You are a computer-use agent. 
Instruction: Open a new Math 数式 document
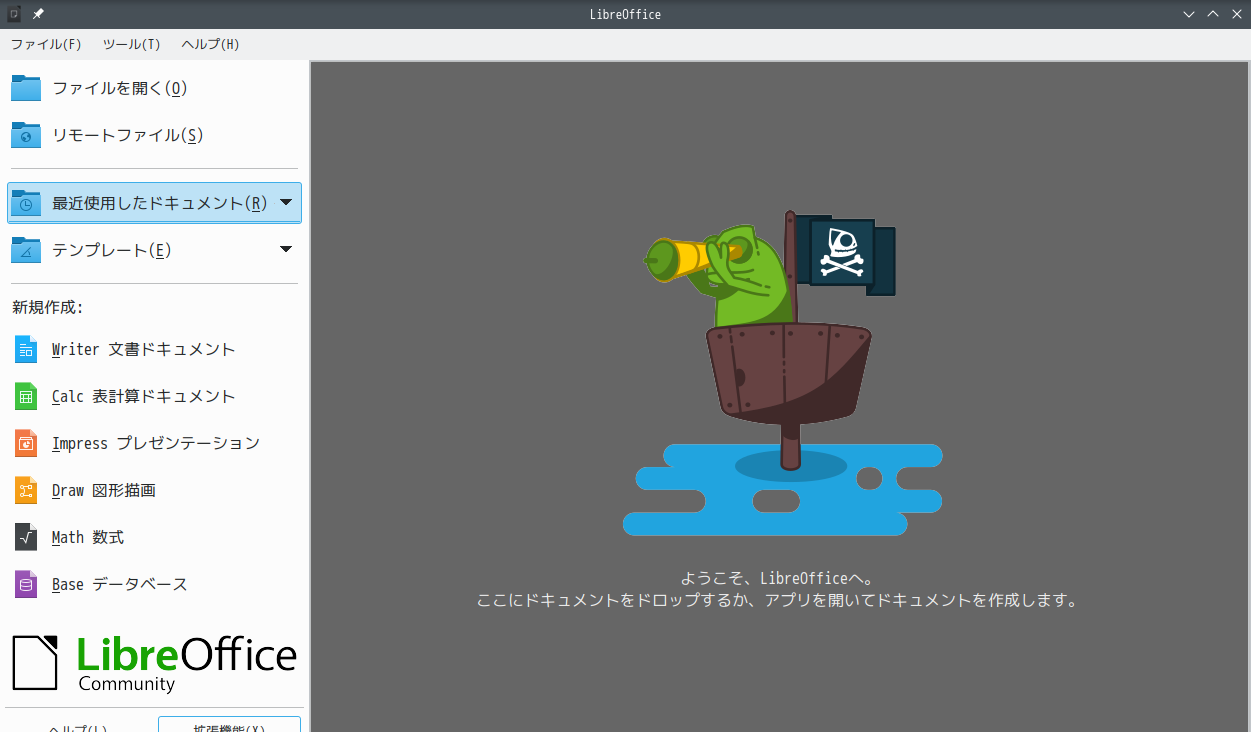[x=153, y=538]
